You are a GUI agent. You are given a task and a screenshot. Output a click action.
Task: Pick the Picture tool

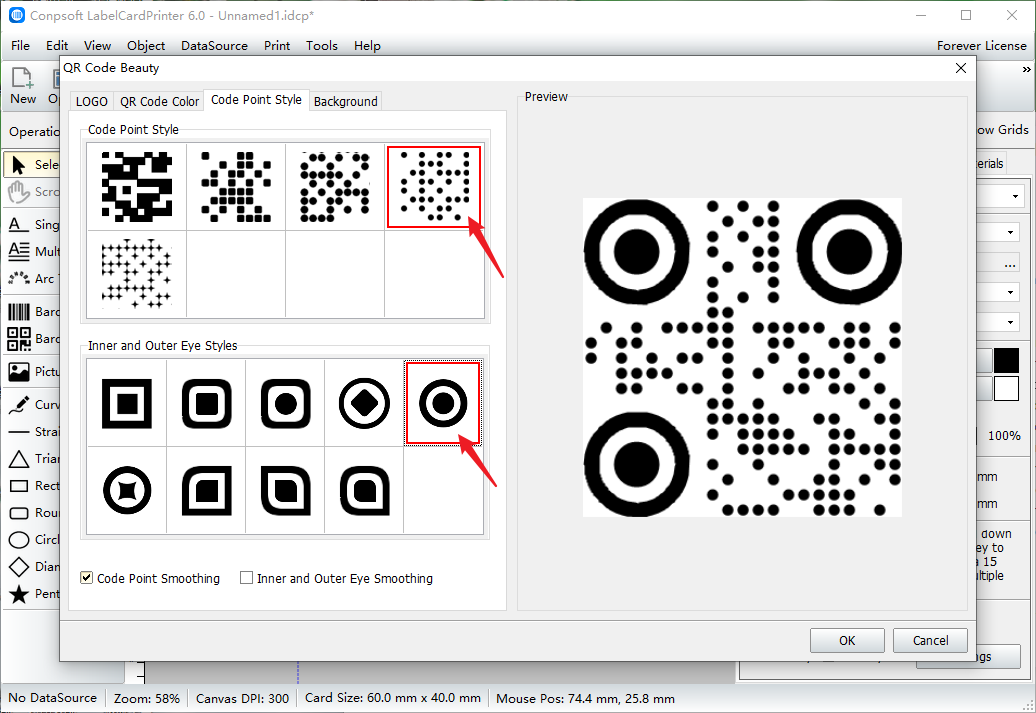point(32,371)
